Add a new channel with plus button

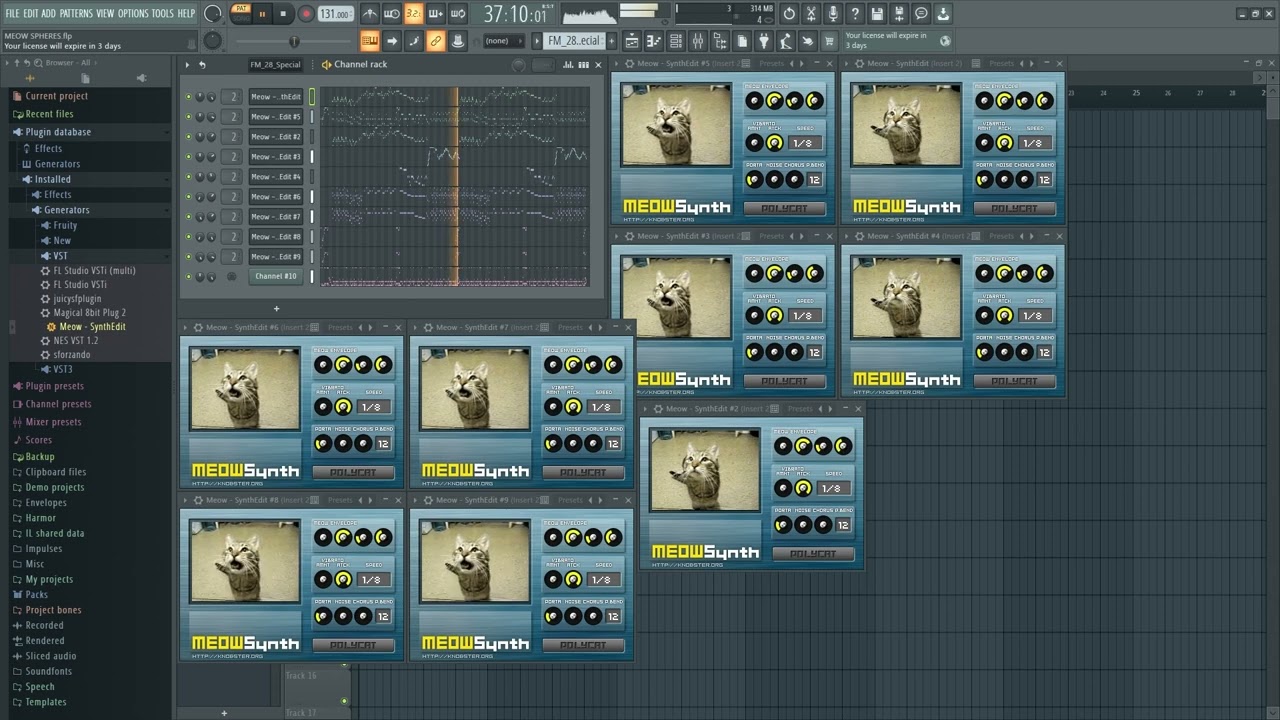[x=277, y=308]
